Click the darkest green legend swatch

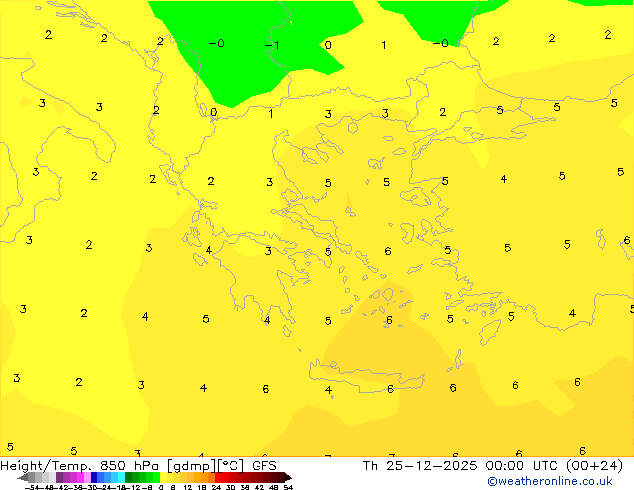129,477
